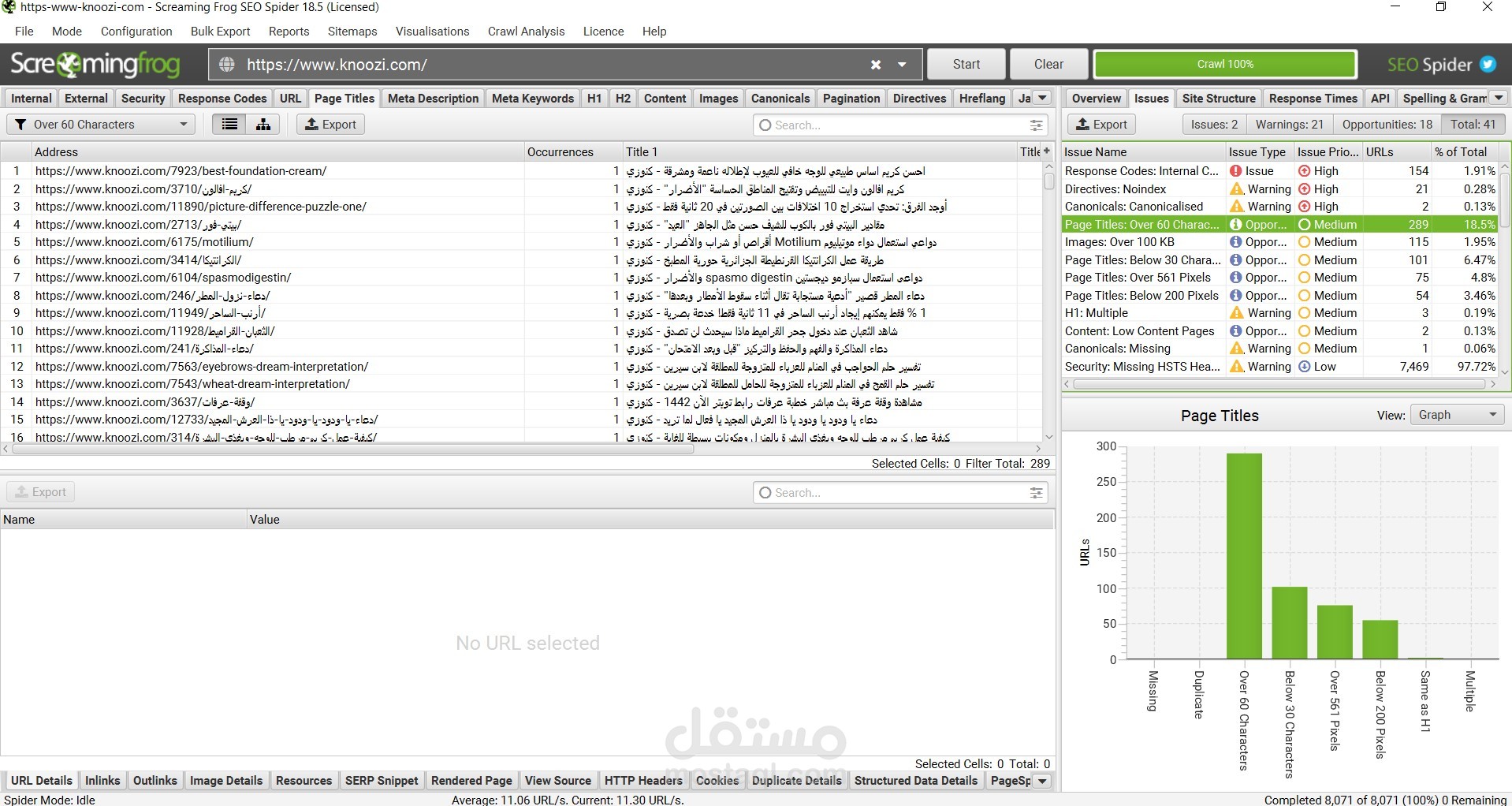Select Page Titles: Below 30 Characters issue
Image resolution: width=1512 pixels, height=806 pixels.
[1281, 260]
